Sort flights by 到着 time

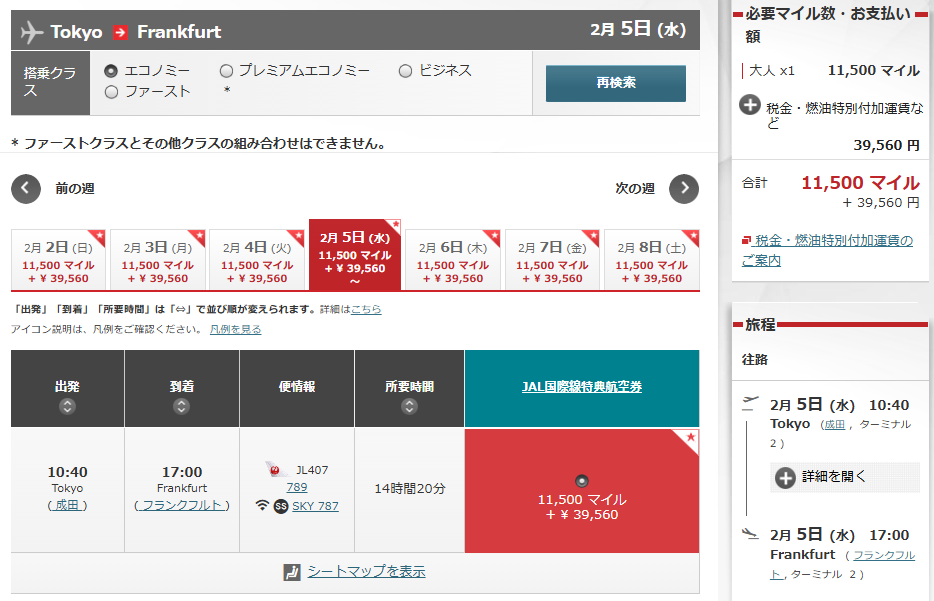(182, 406)
